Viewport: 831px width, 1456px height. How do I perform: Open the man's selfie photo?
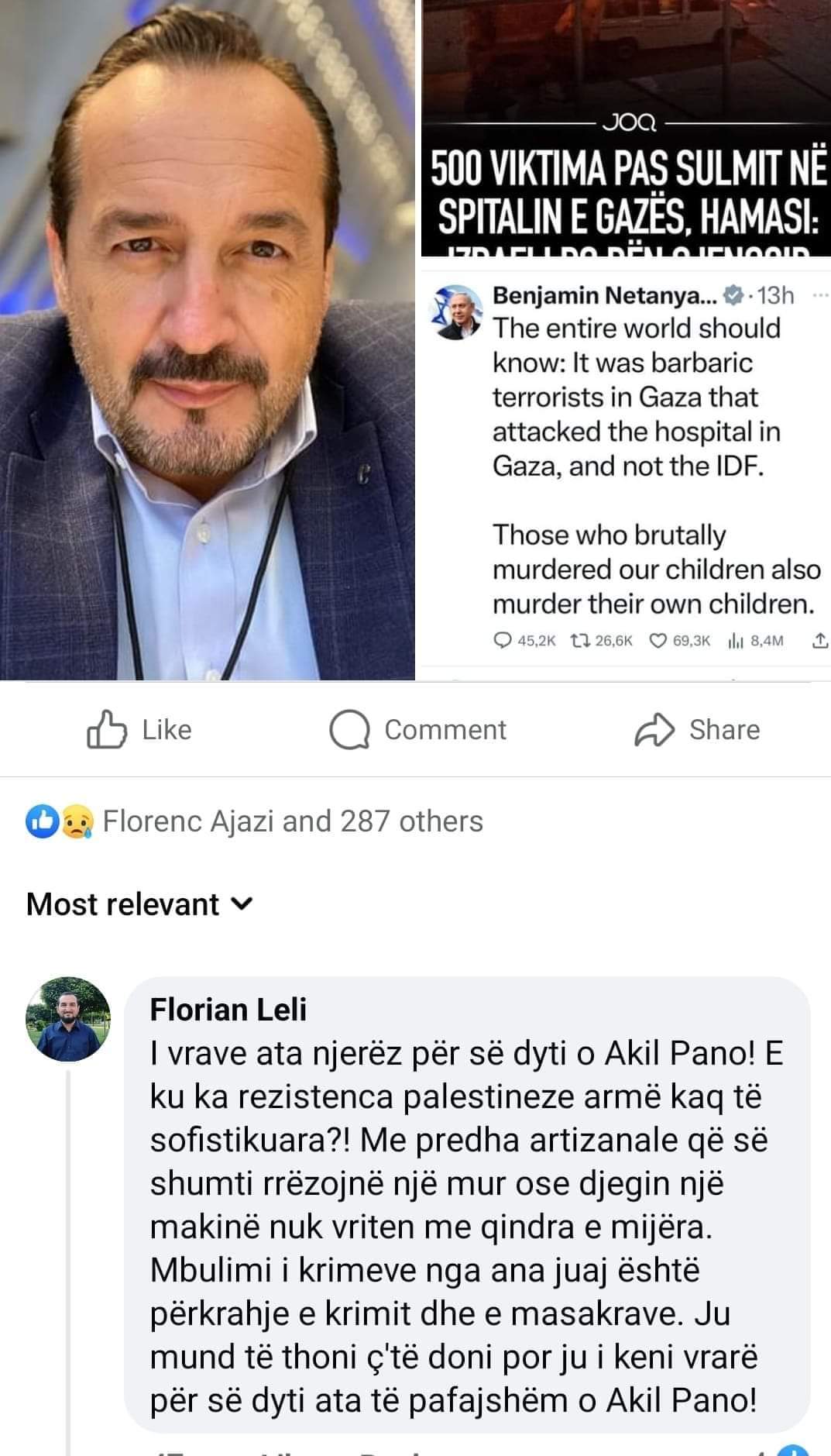click(208, 339)
